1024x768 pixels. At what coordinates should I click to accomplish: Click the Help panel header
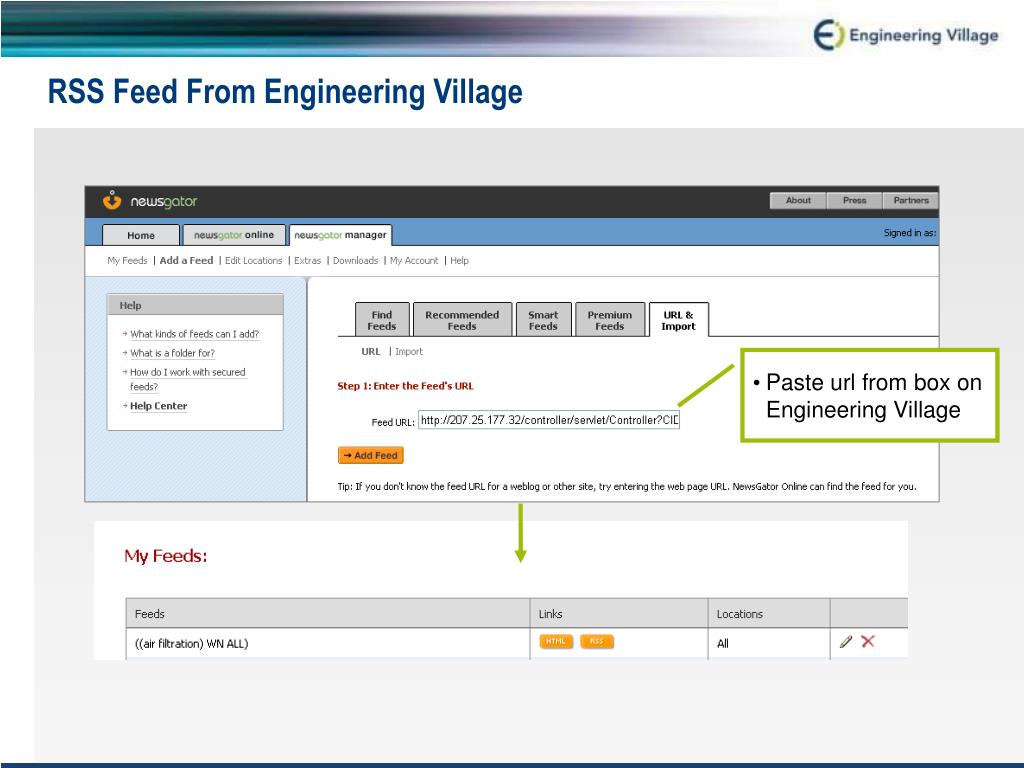pos(195,305)
